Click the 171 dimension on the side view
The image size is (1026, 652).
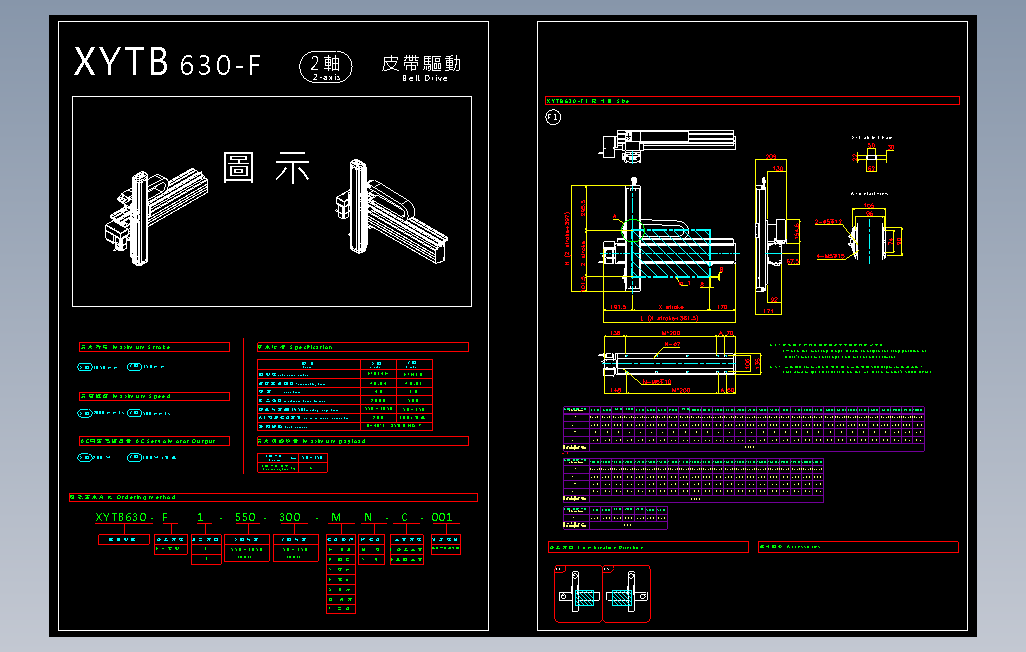click(769, 311)
